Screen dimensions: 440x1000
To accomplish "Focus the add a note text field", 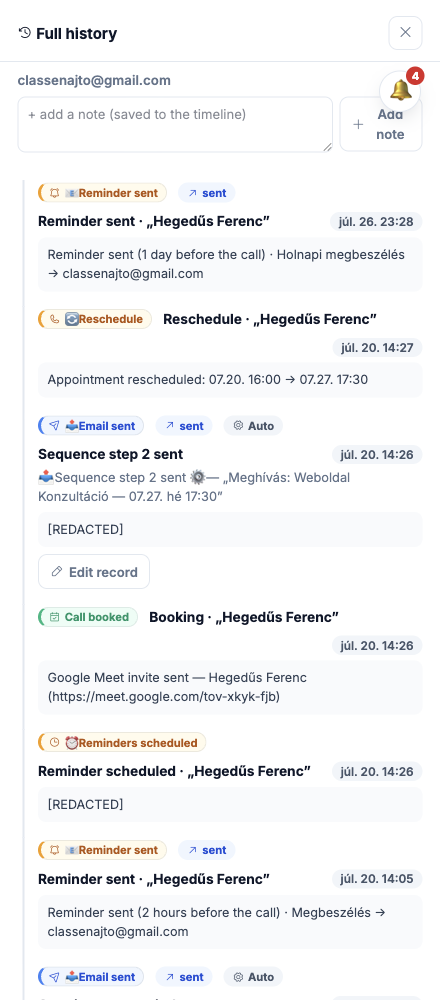I will (175, 124).
